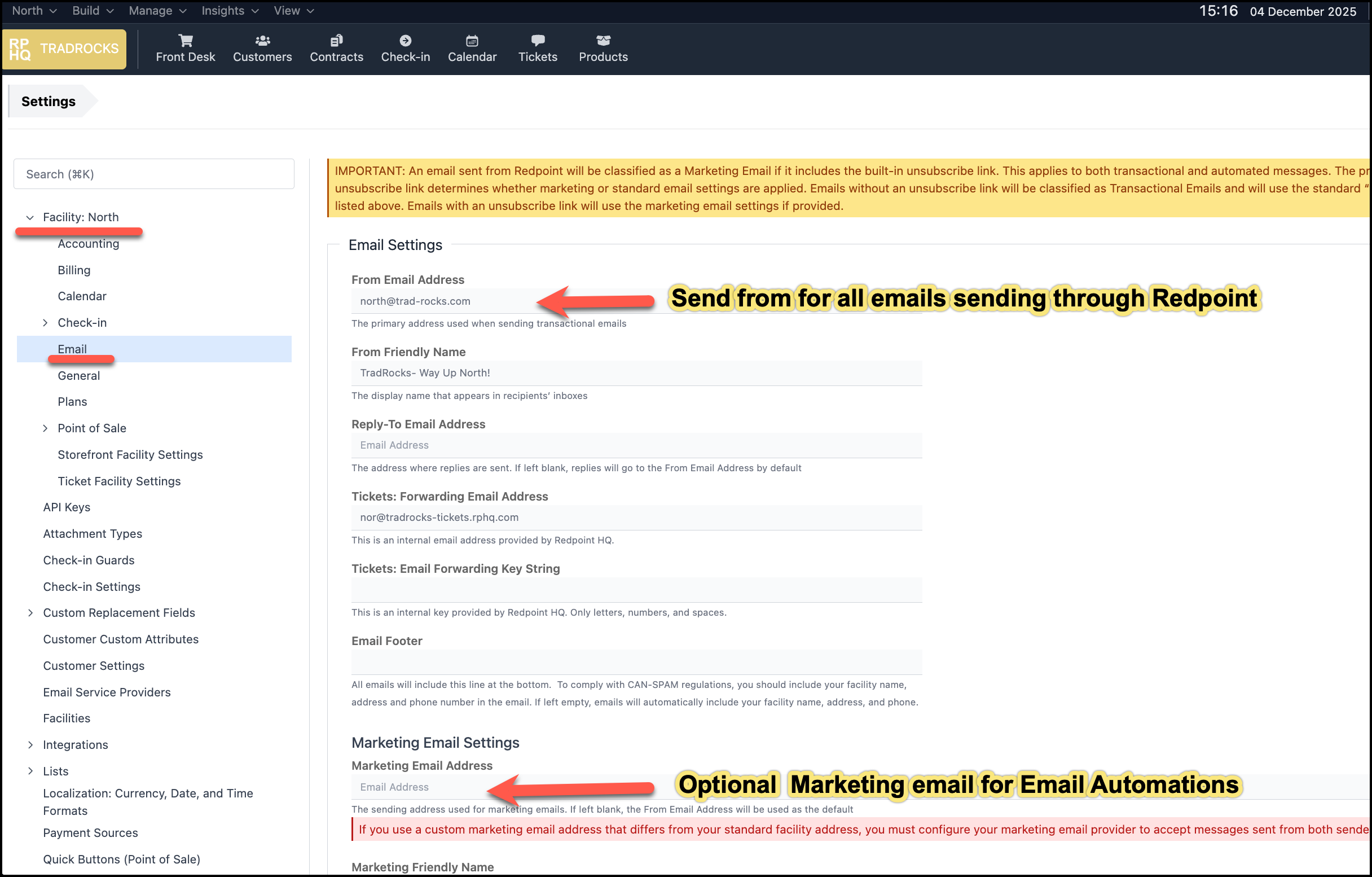Expand the Integrations section
This screenshot has height=877, width=1372.
coord(30,746)
